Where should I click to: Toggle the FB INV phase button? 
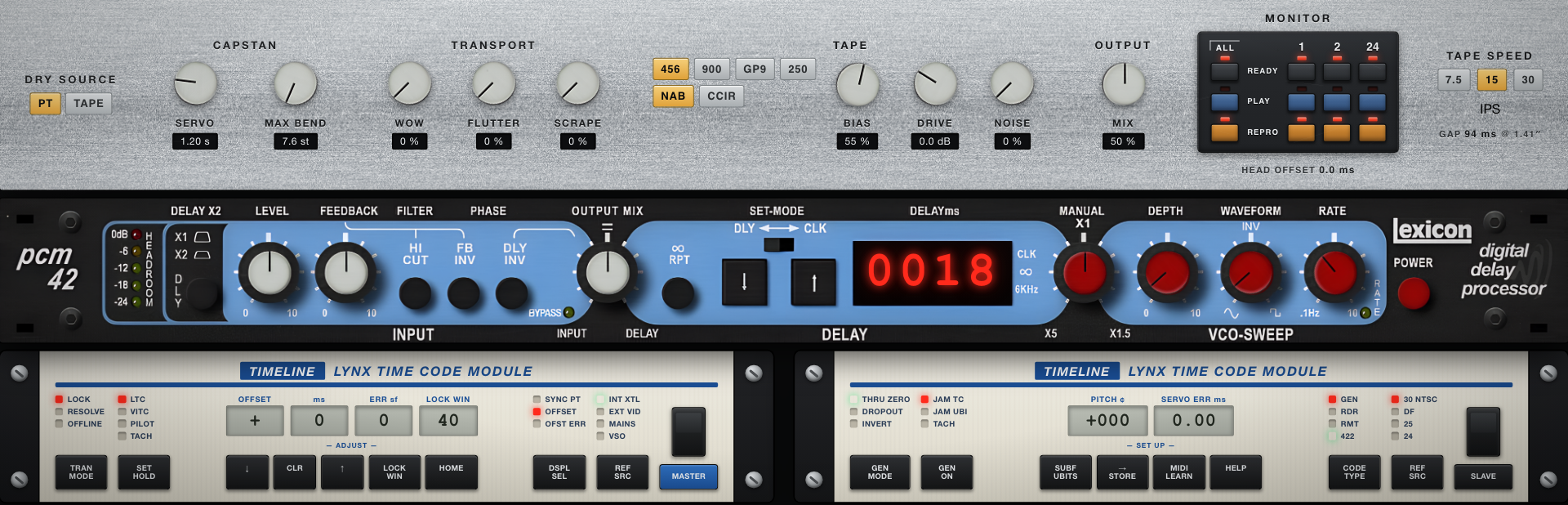(x=464, y=293)
